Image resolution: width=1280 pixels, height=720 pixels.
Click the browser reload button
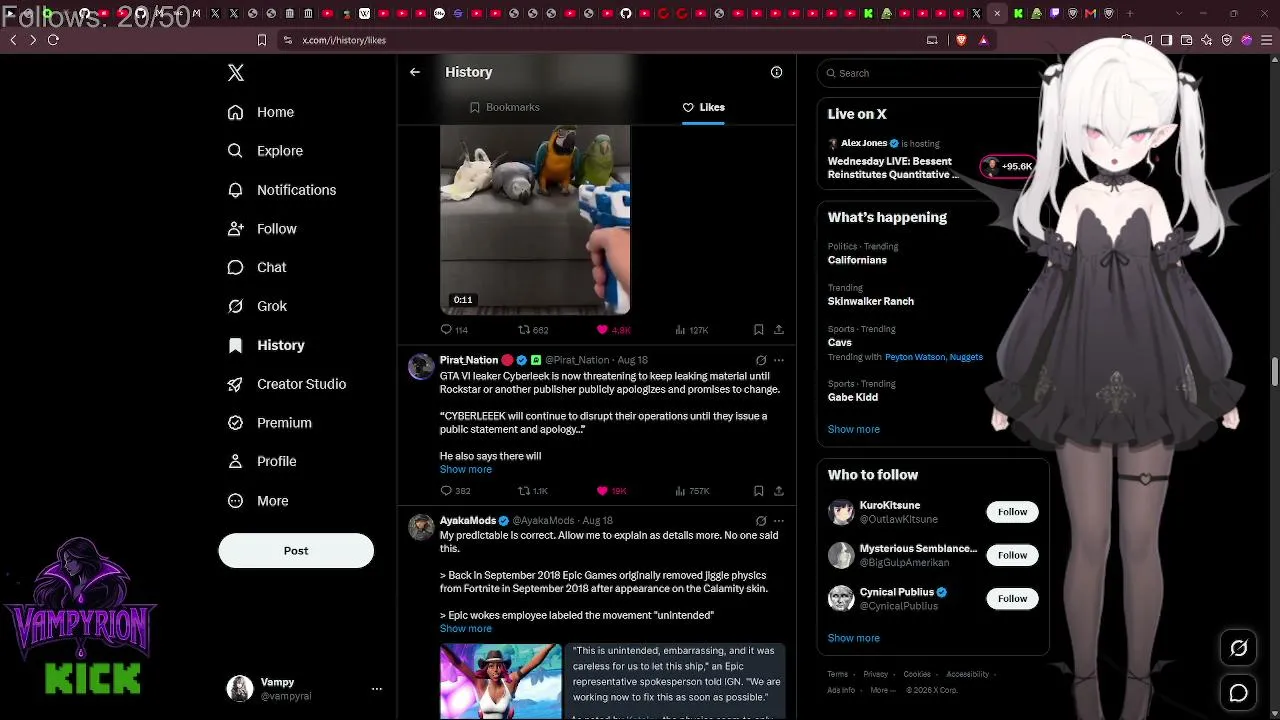tap(53, 40)
